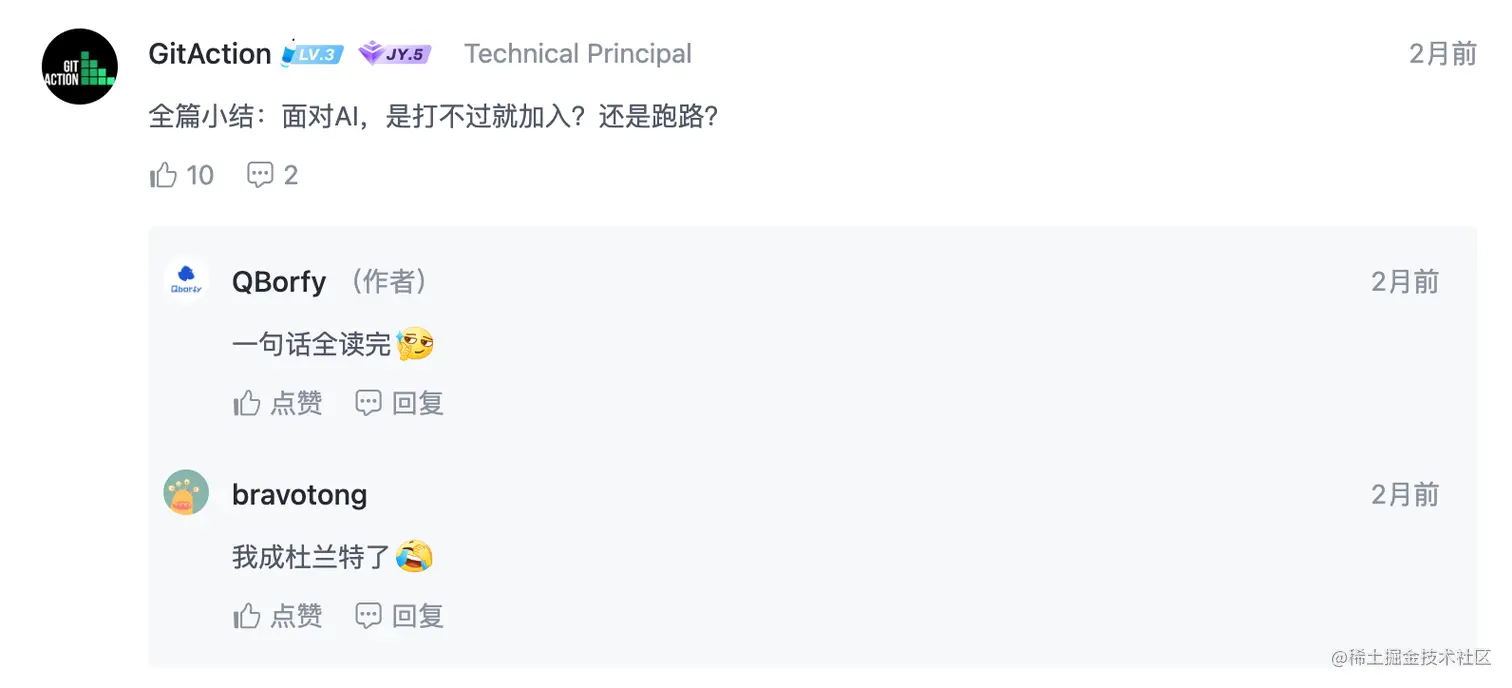Click bravotong's orange monster avatar
1512x688 pixels.
click(x=186, y=492)
